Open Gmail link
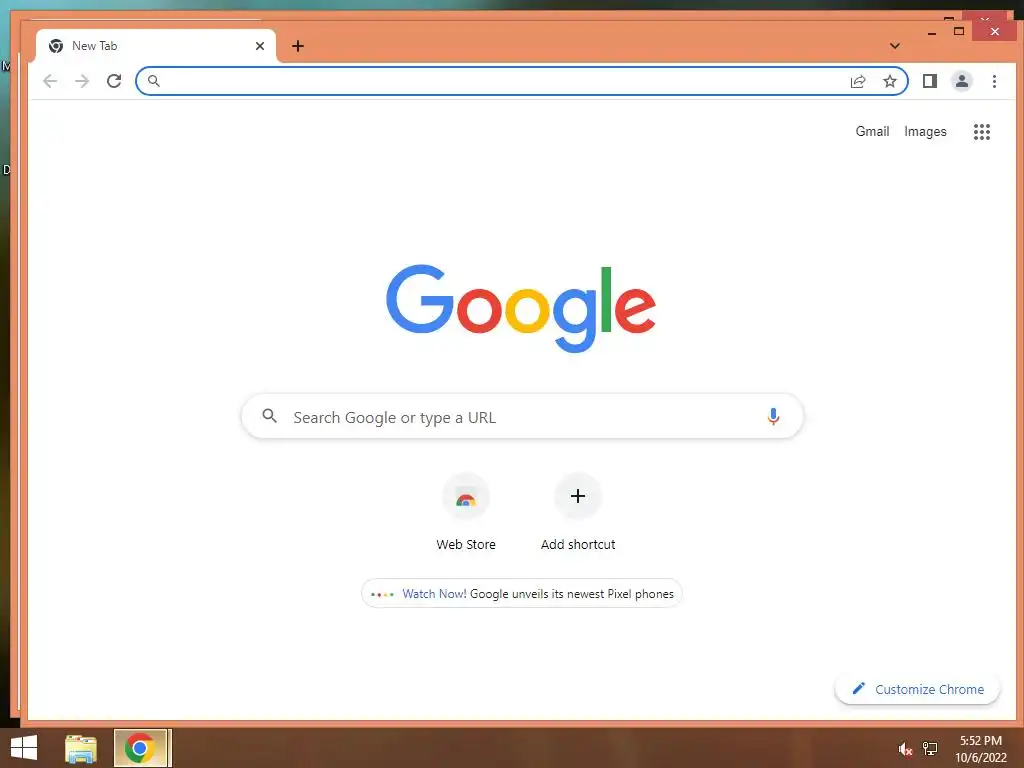Screen dimensions: 1024x768 click(x=872, y=131)
